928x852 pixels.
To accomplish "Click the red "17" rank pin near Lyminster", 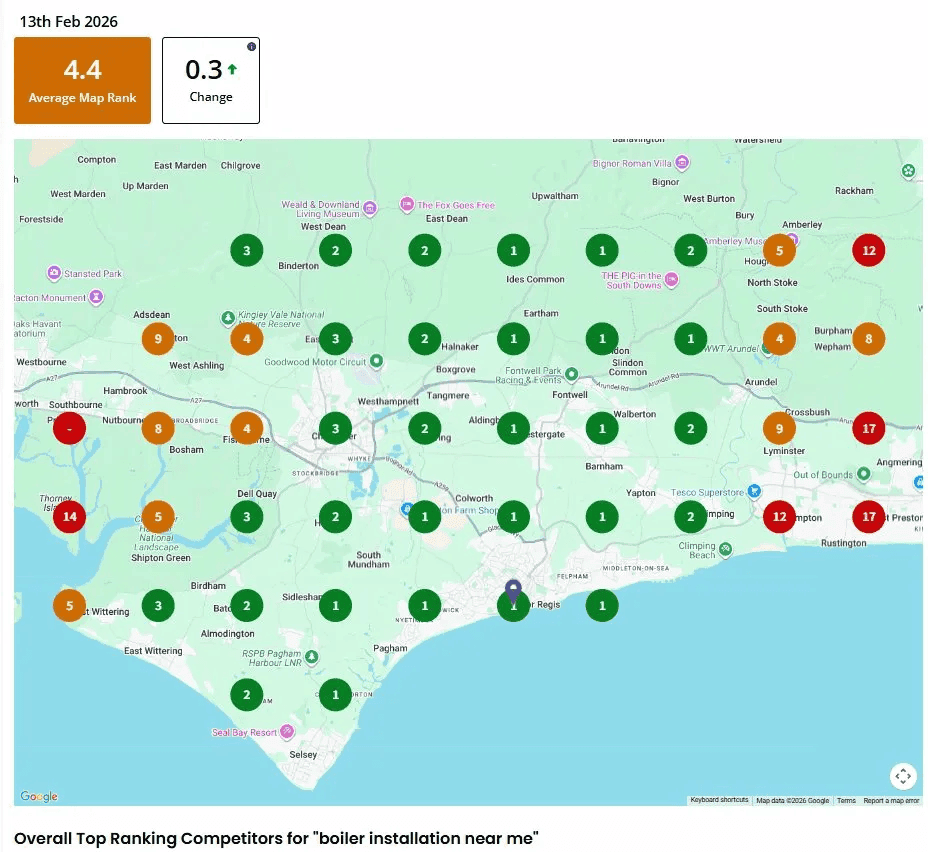I will click(x=868, y=428).
